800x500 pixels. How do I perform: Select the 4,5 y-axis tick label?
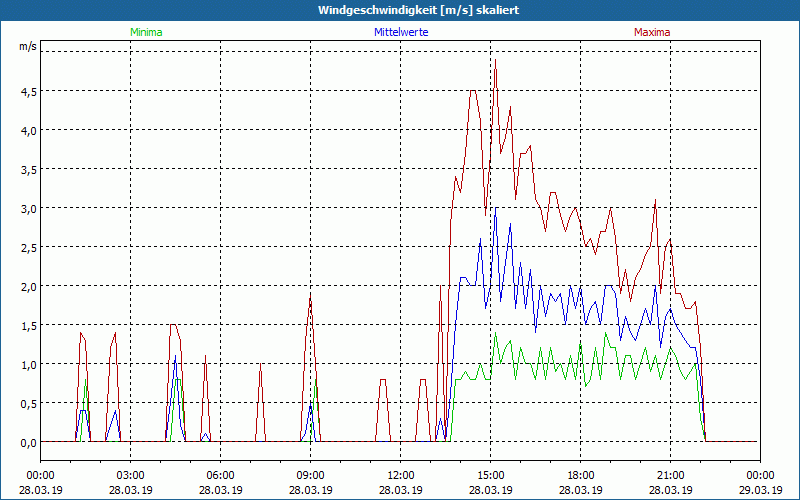coord(29,91)
